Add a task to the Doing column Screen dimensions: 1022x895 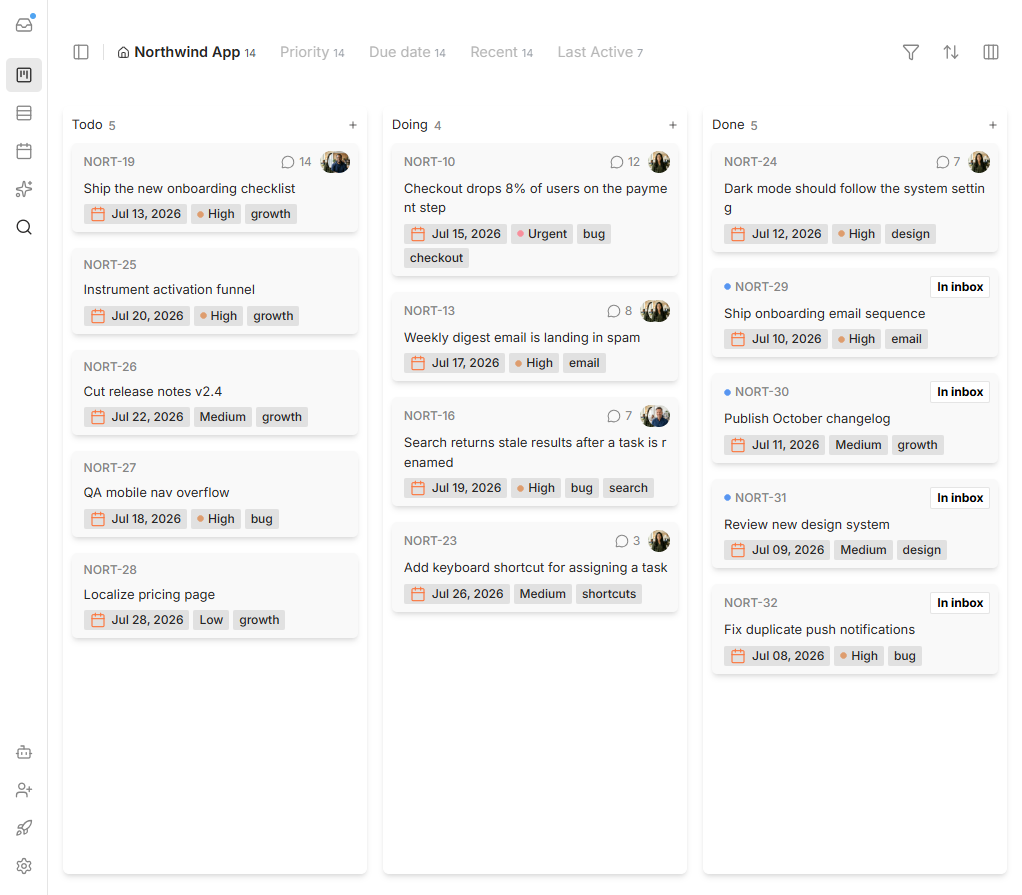[673, 125]
